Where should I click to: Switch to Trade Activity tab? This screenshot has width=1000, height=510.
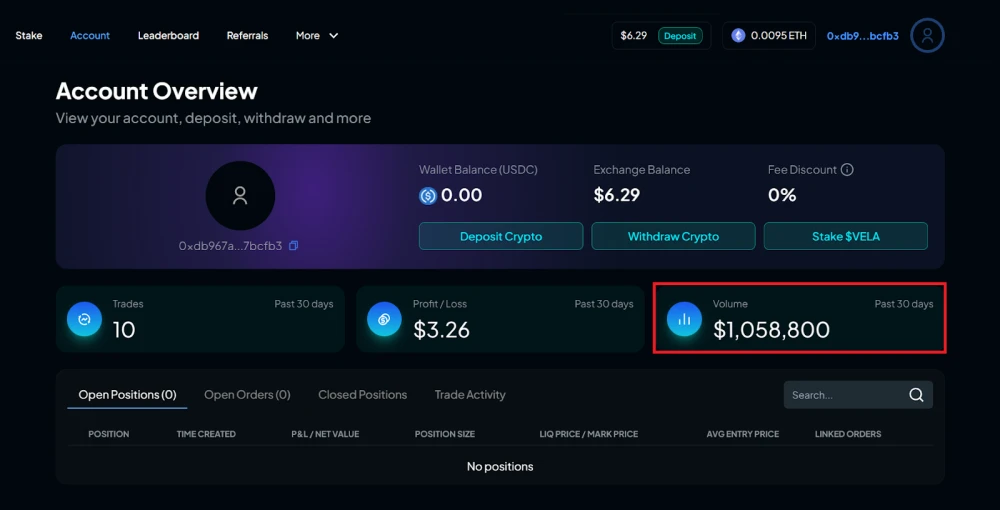coord(470,395)
